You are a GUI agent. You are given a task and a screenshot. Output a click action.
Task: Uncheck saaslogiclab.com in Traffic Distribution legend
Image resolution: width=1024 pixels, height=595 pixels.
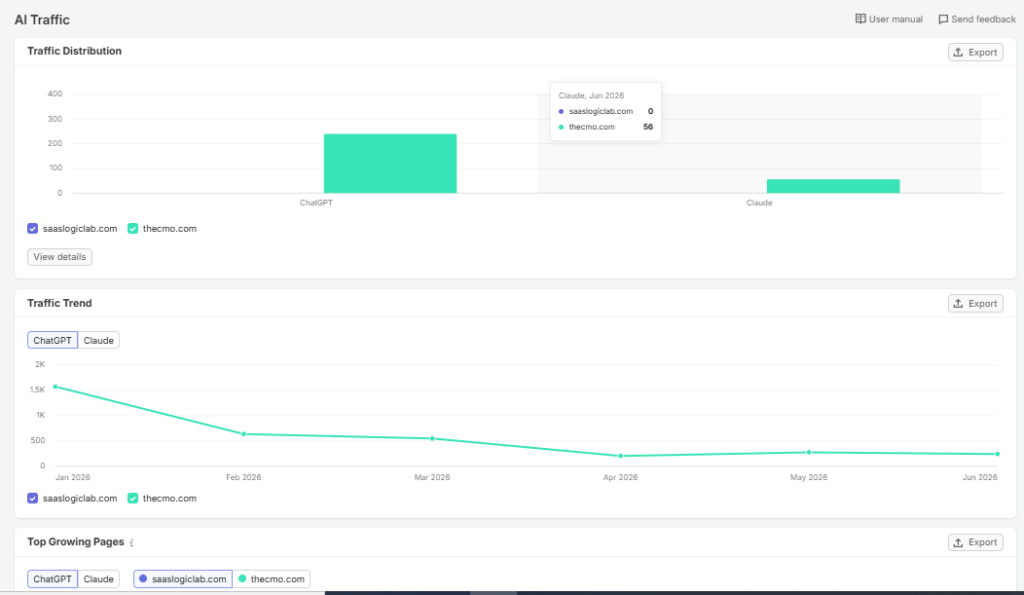33,229
